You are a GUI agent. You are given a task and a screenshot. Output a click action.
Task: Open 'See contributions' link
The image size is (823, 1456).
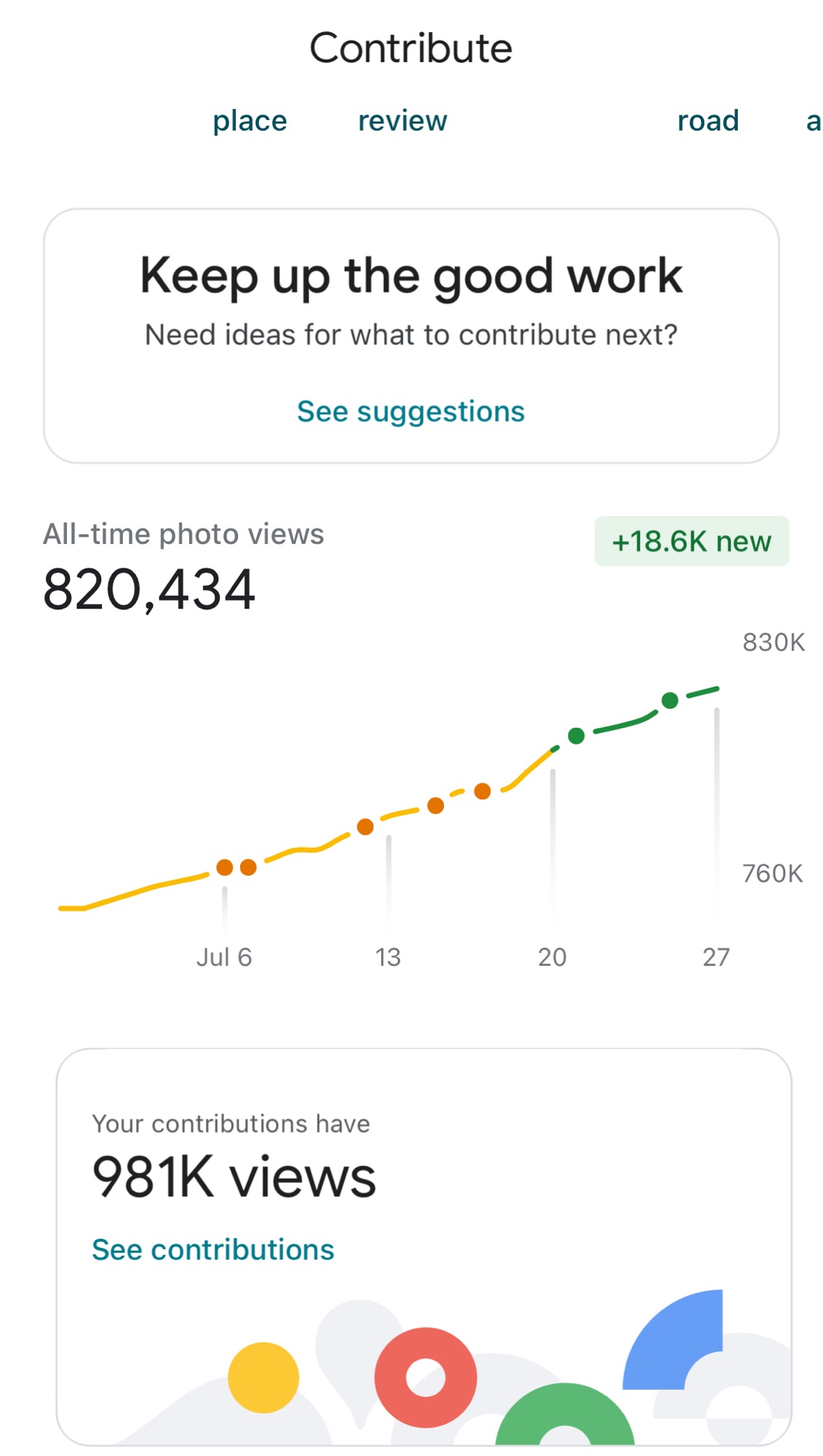[213, 1250]
